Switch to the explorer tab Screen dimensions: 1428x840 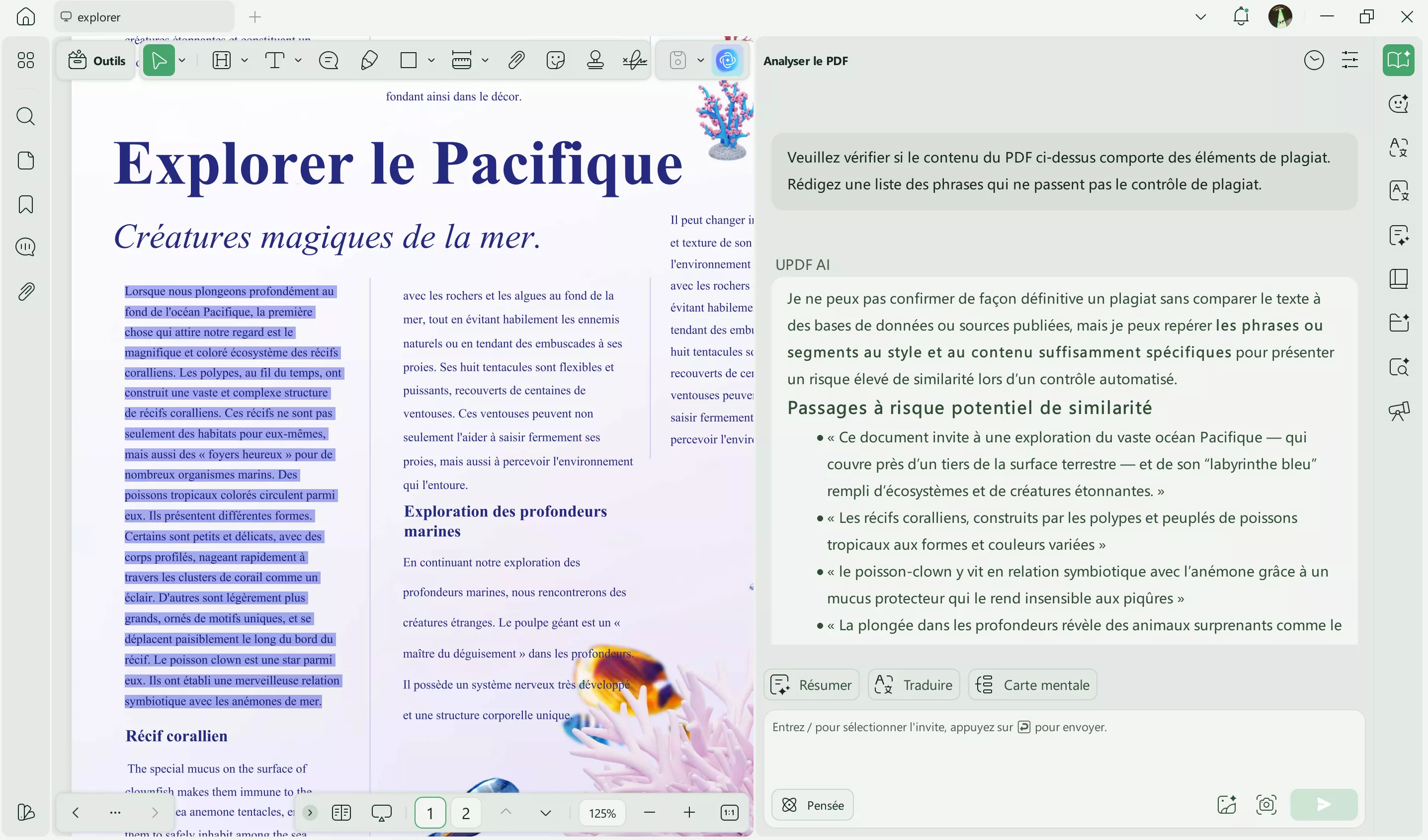tap(143, 17)
